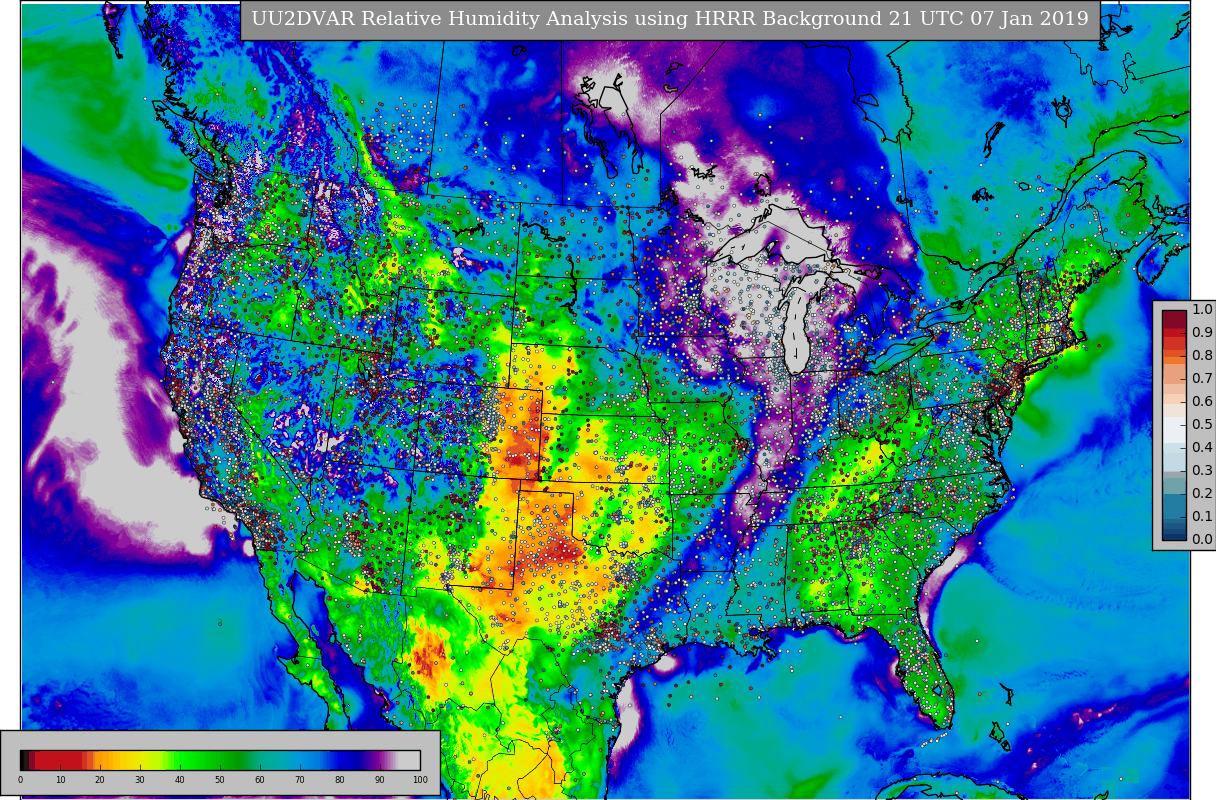Click the "1.0" label on the vertical colorbar

tap(1202, 310)
